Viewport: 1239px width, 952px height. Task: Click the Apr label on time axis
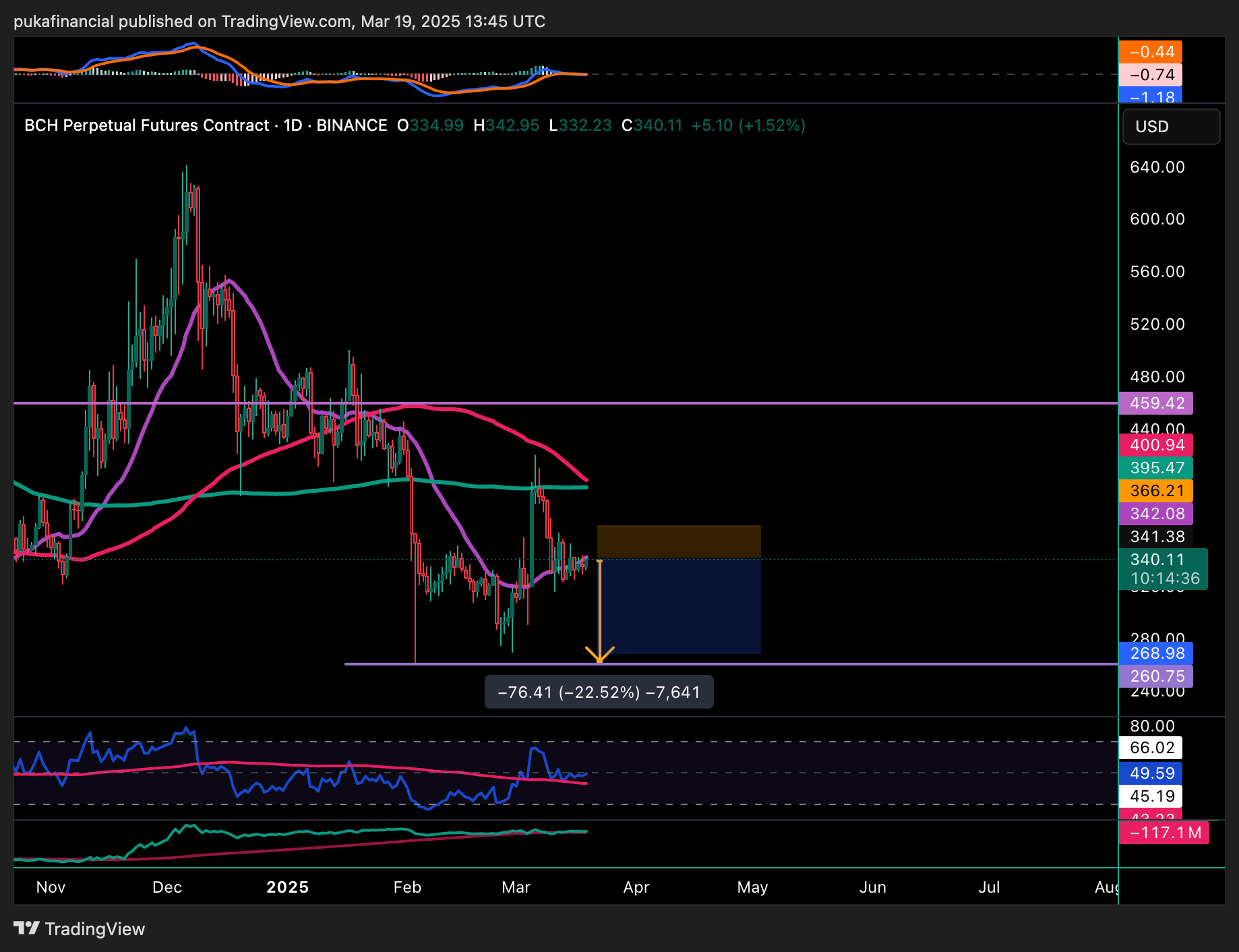[636, 887]
